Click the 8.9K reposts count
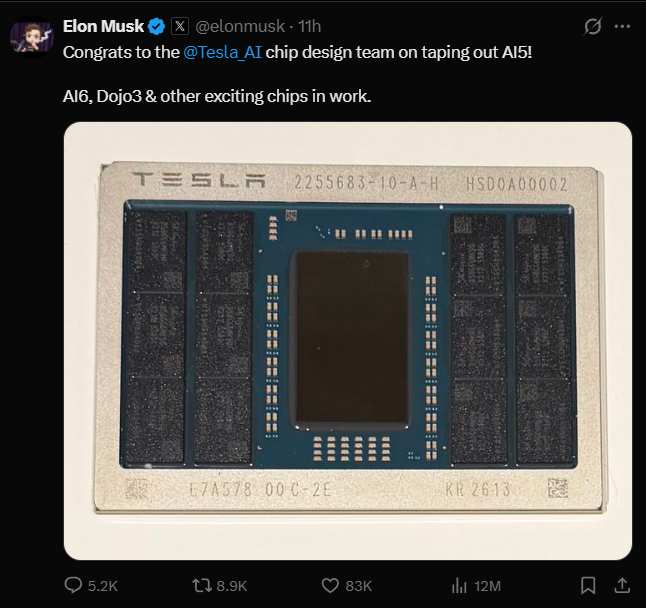646x608 pixels. point(231,585)
